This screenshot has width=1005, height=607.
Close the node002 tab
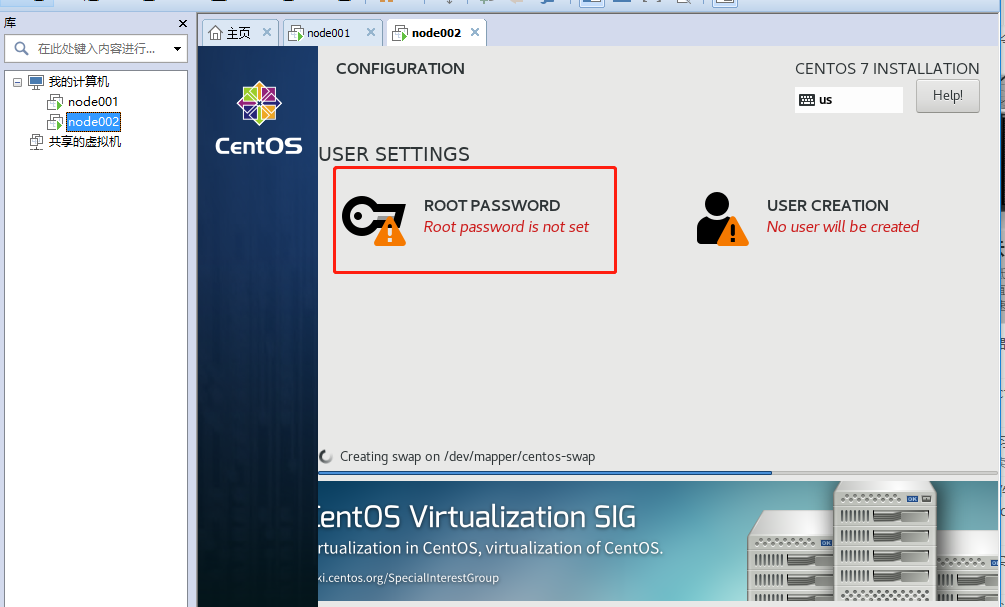(x=475, y=32)
